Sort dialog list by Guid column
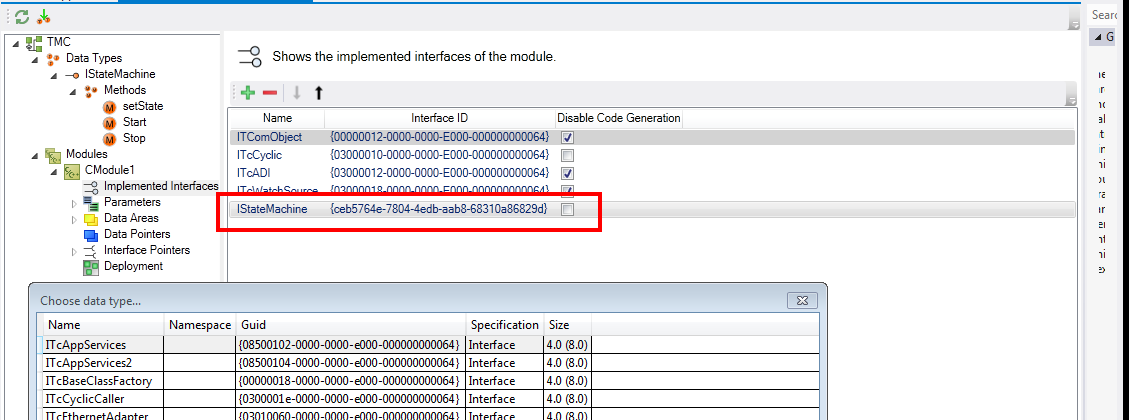 (x=351, y=325)
